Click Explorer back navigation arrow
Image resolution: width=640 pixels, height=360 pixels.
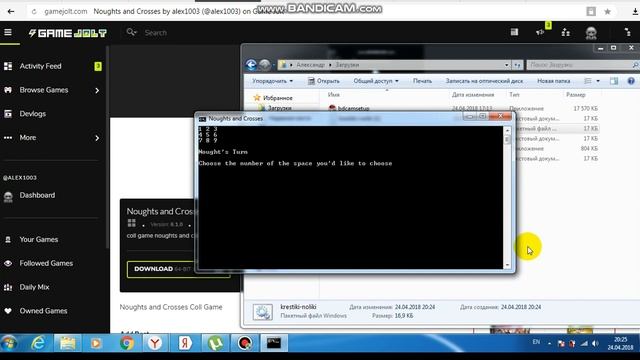[251, 64]
